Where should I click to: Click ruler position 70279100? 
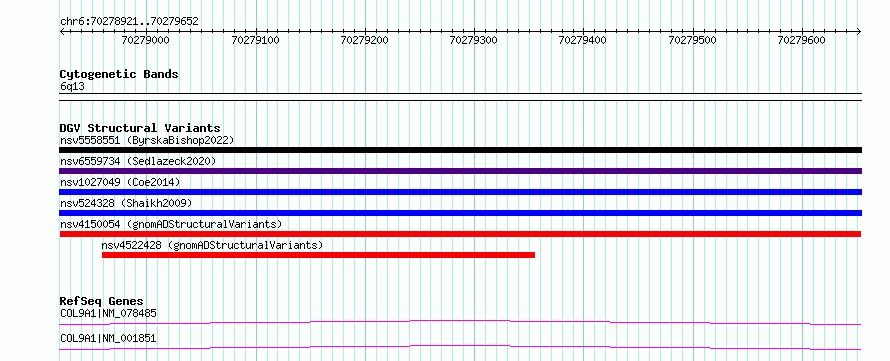pyautogui.click(x=255, y=40)
